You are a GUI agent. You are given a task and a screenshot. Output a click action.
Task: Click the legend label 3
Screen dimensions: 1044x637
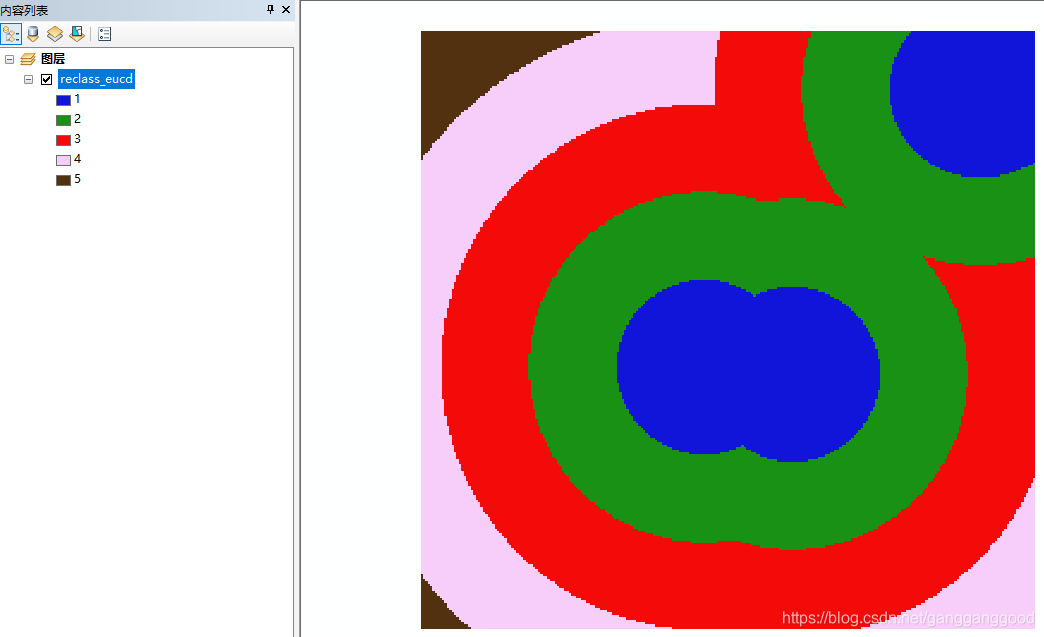(x=77, y=139)
